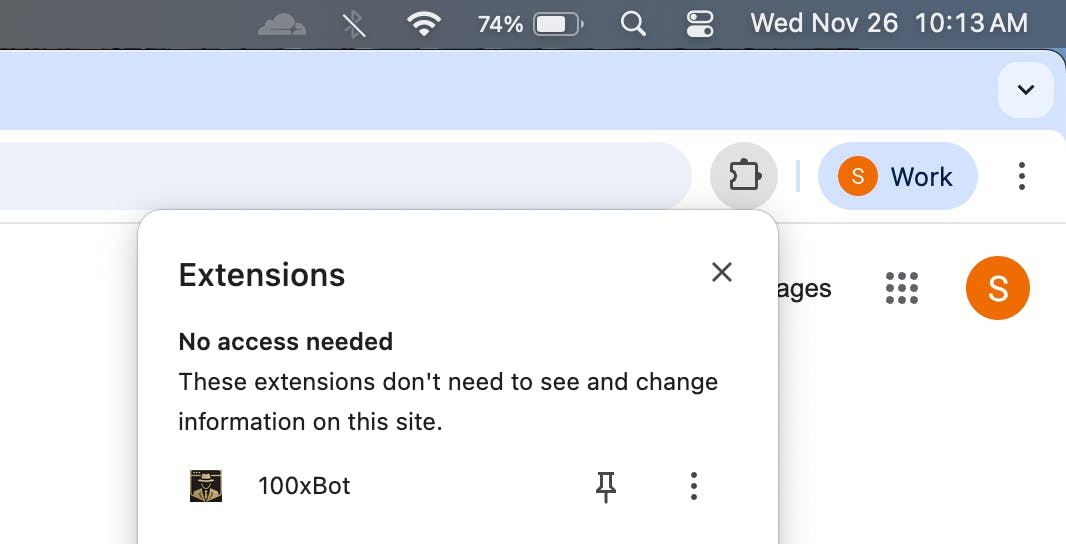Click the Bluetooth status icon
1066x544 pixels.
pos(354,24)
